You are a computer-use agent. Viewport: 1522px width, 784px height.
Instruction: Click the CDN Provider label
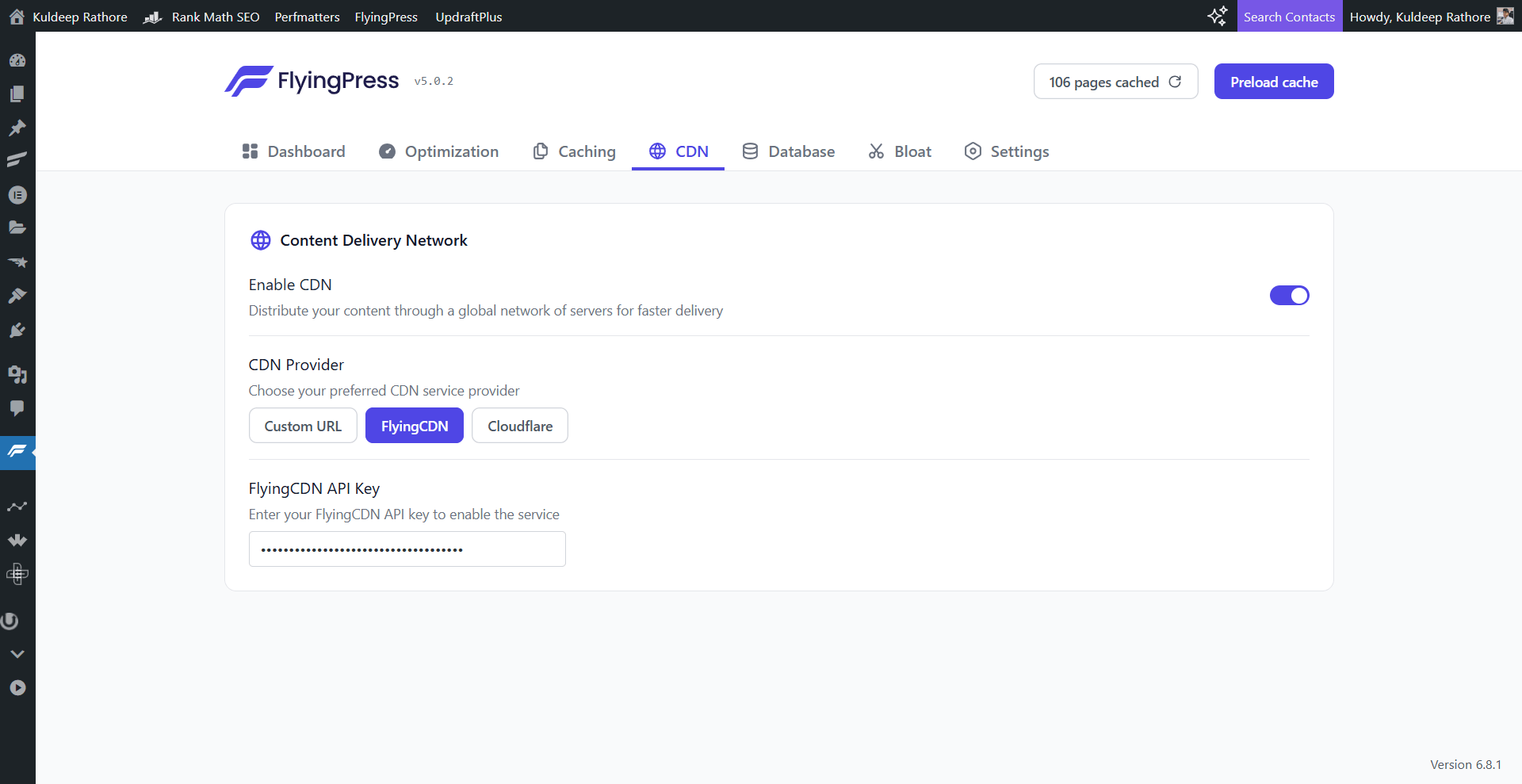(x=296, y=365)
